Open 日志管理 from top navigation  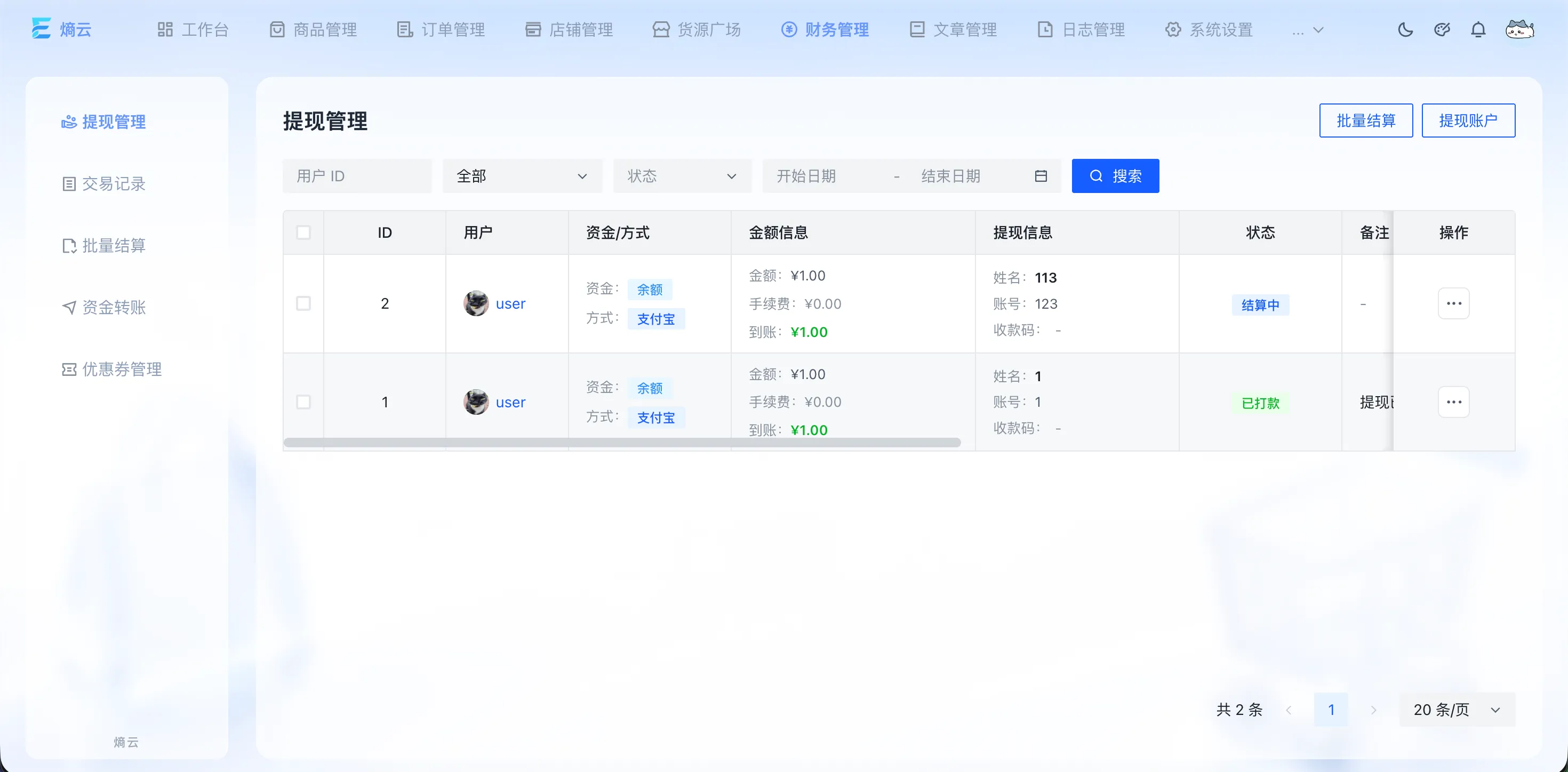(1081, 29)
